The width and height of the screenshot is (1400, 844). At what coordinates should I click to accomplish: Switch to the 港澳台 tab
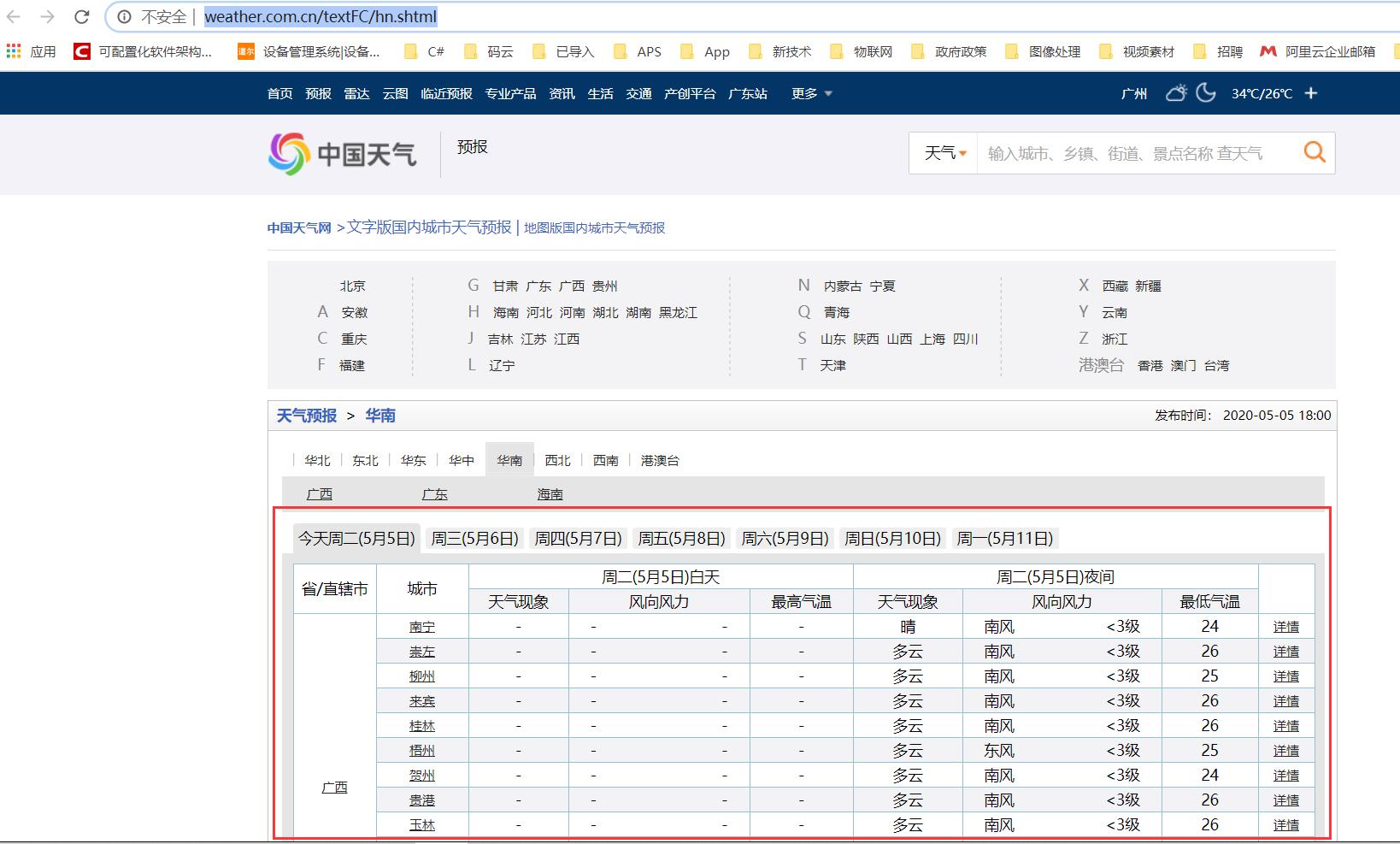(657, 460)
